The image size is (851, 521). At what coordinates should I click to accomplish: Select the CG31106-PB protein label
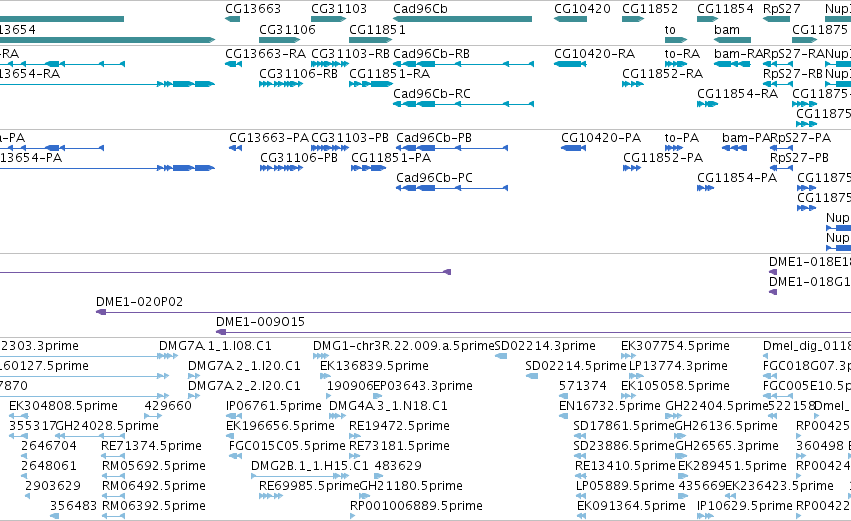coord(299,158)
